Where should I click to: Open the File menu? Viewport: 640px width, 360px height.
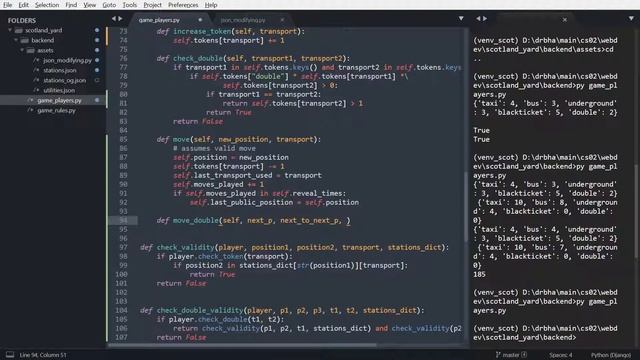[x=7, y=5]
